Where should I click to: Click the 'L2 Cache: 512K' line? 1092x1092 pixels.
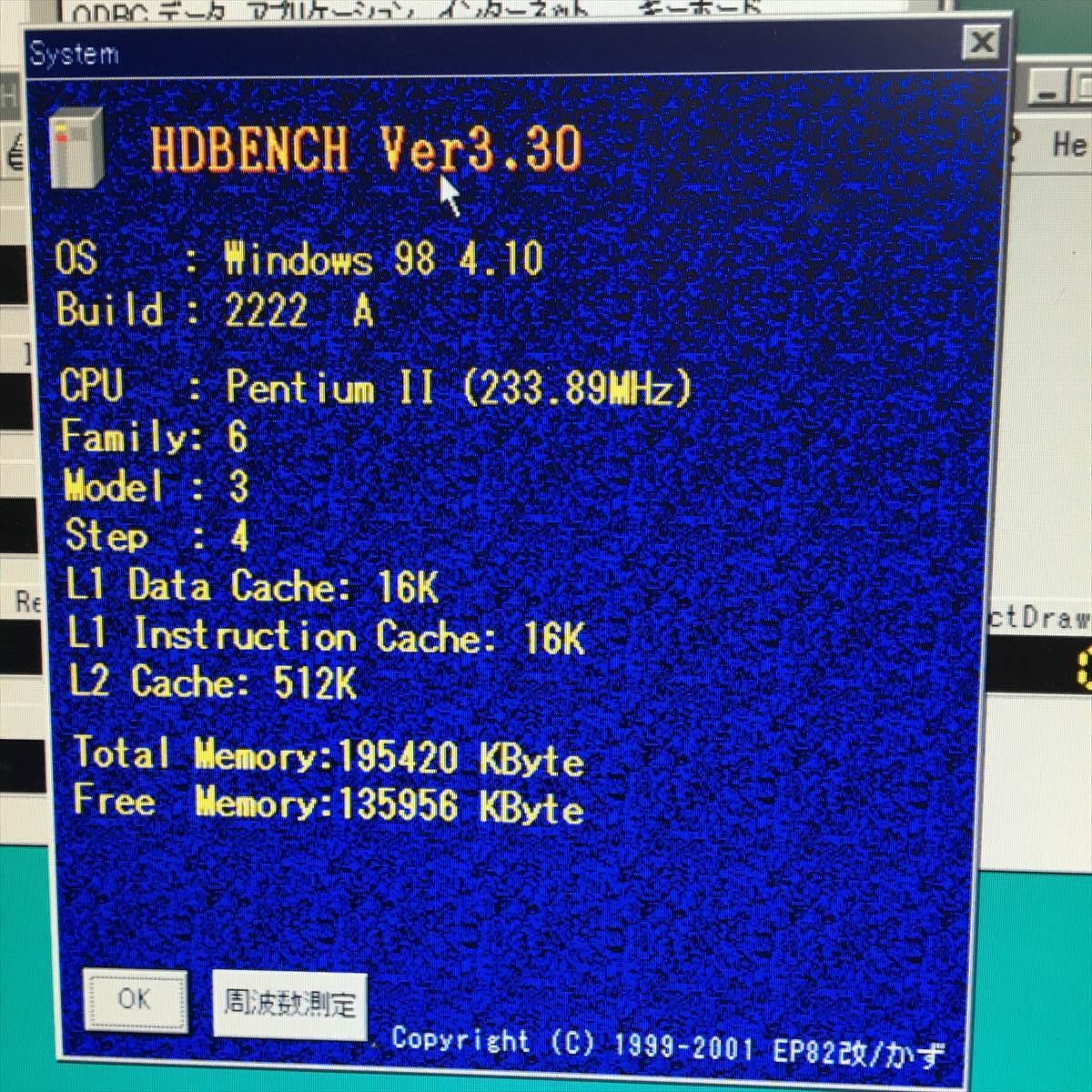coord(213,682)
